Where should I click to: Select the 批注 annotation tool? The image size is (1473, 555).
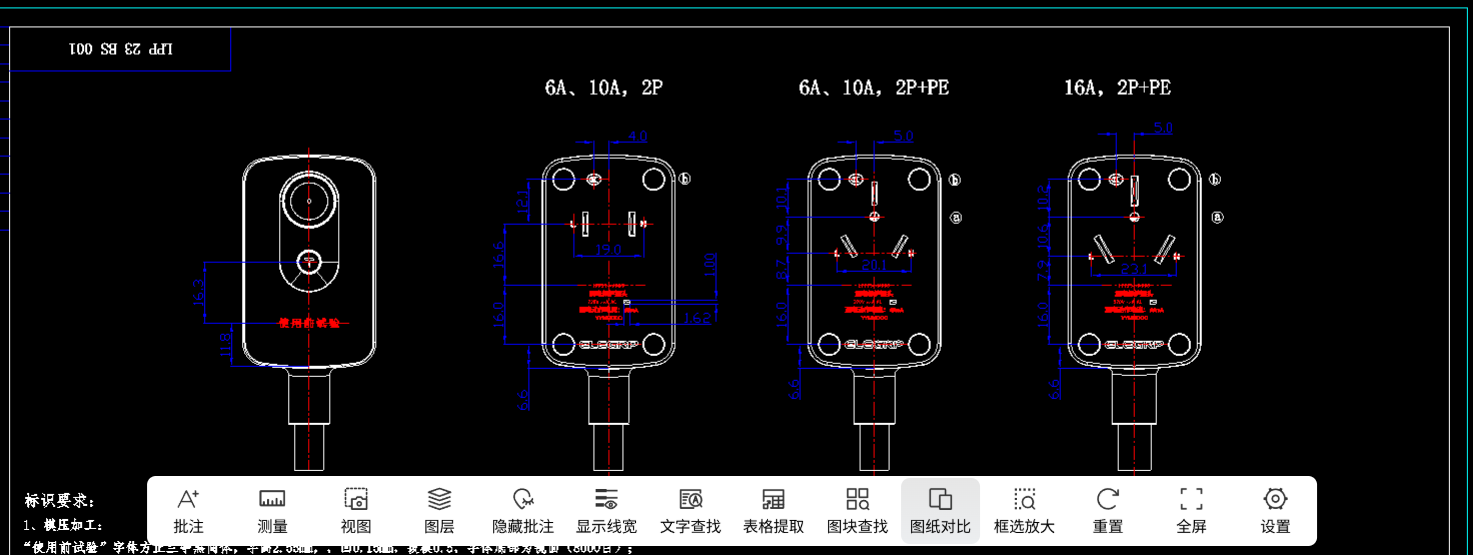pos(188,510)
